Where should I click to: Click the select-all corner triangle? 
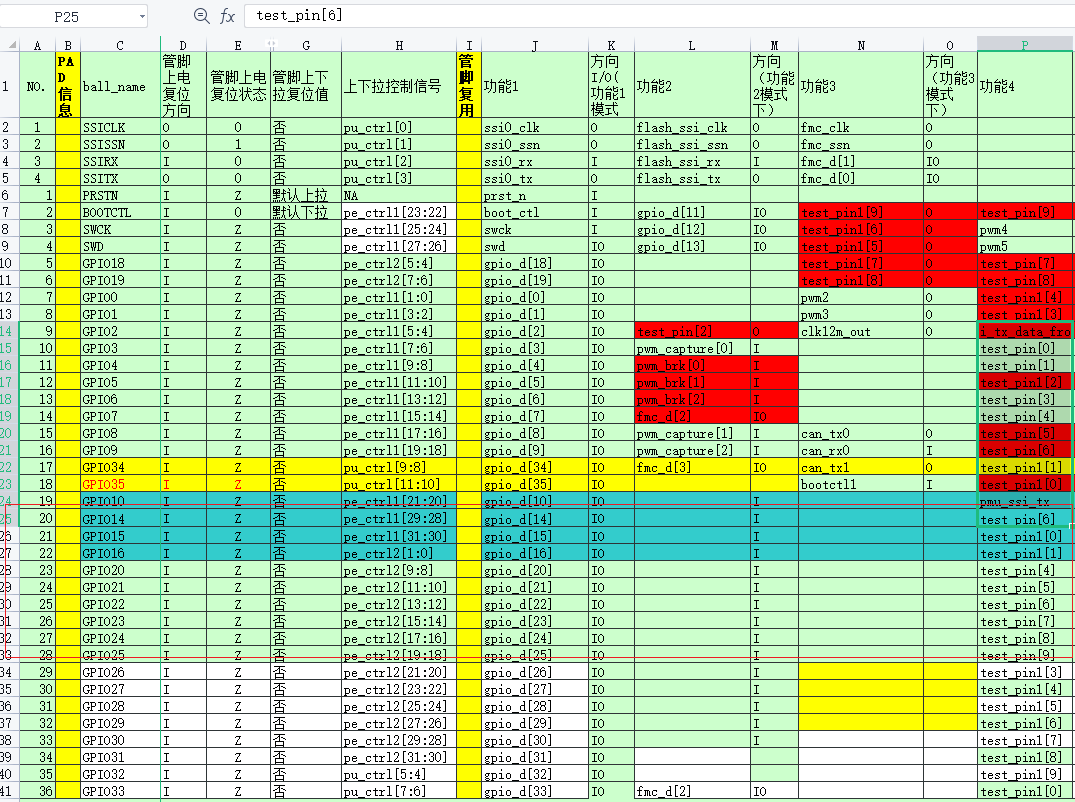(12, 45)
